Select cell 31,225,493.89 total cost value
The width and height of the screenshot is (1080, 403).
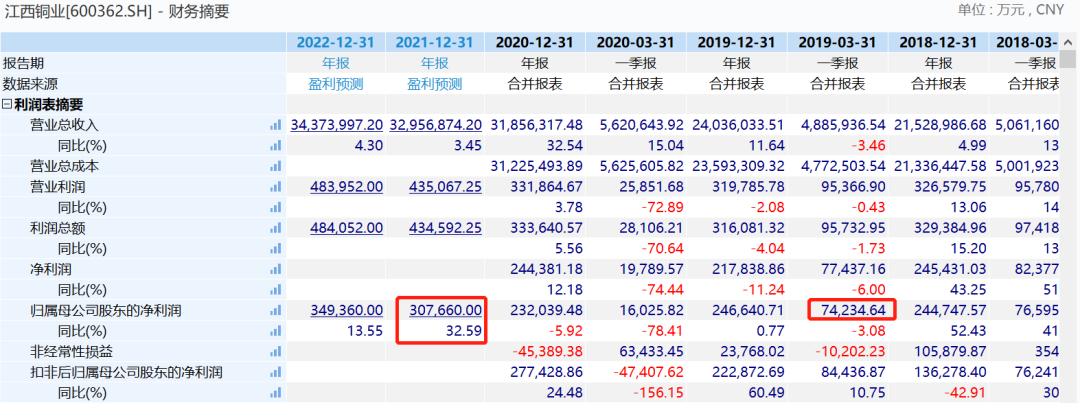(x=535, y=167)
